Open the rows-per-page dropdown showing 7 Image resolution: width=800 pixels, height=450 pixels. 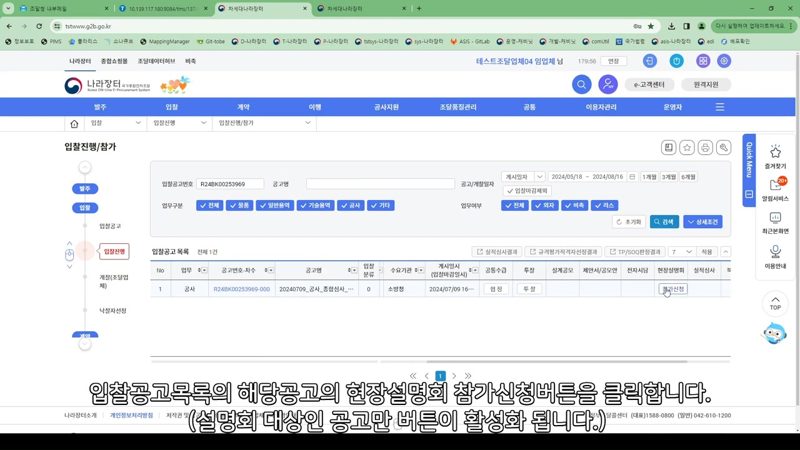(x=681, y=252)
